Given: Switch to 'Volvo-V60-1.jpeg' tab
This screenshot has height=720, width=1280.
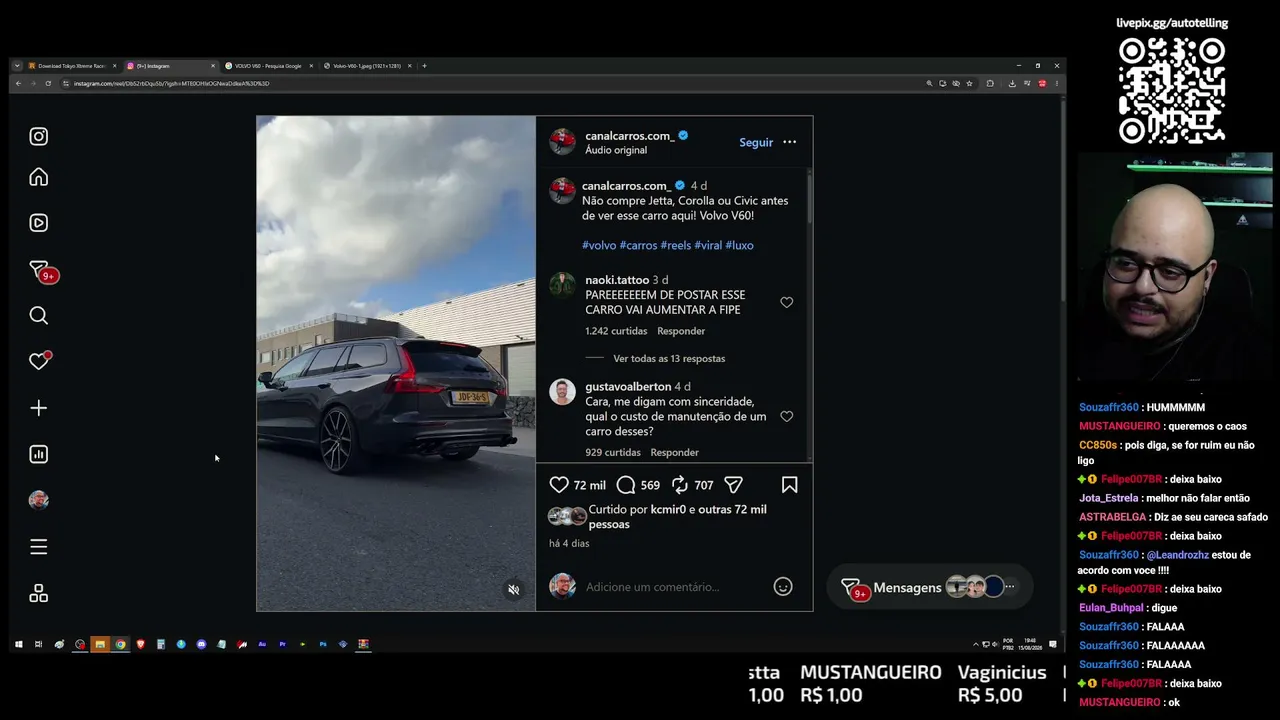Looking at the screenshot, I should click(x=367, y=66).
